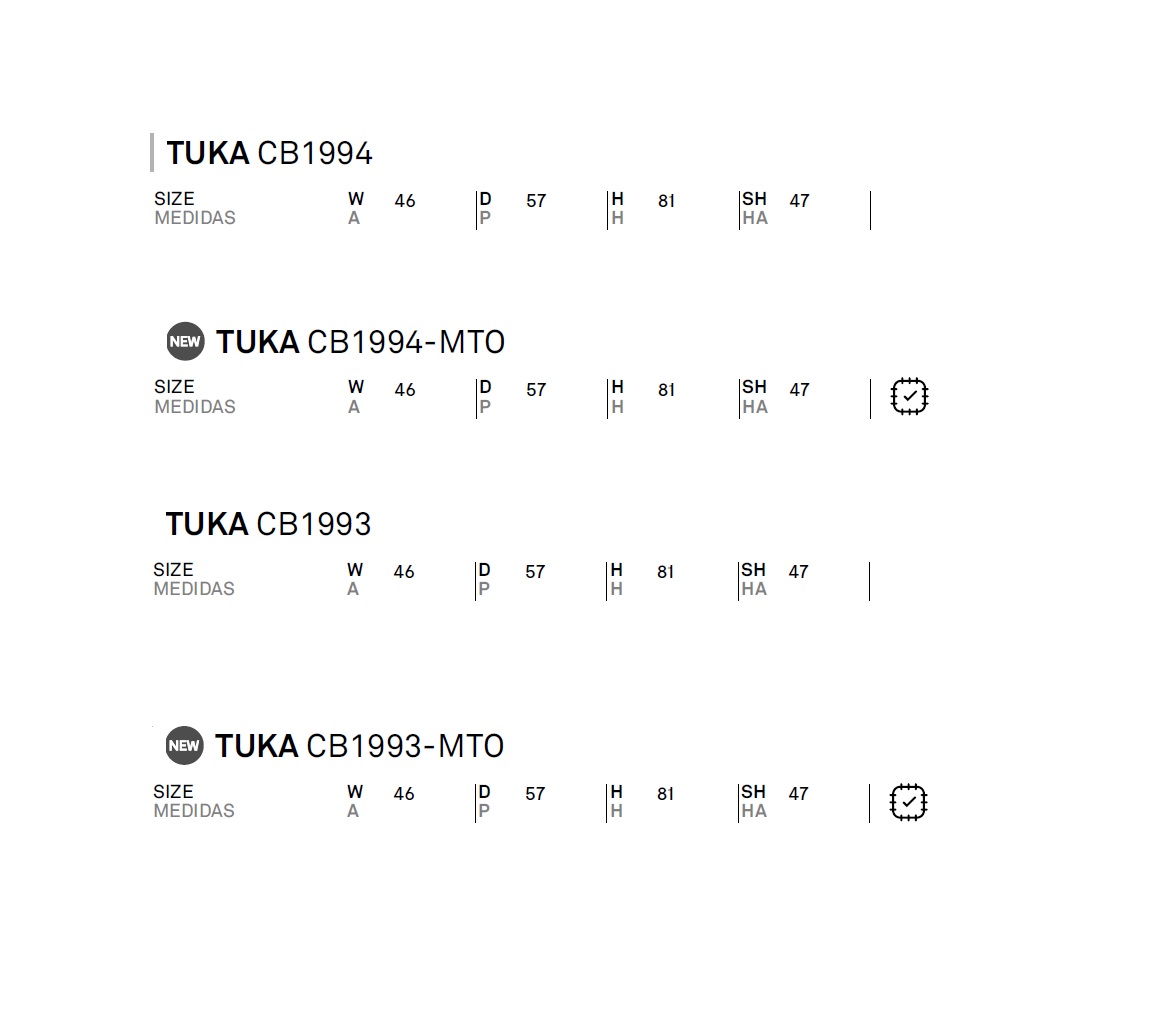The height and width of the screenshot is (1035, 1165).
Task: Click the seat height value 47 for CB1993-MTO
Action: coord(799,794)
